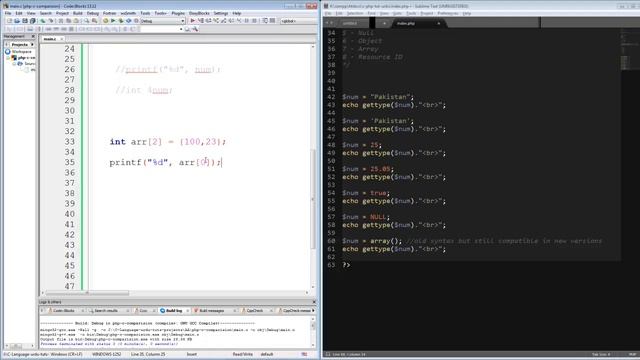Click Save all files icon in Code::Blocks

(x=33, y=21)
